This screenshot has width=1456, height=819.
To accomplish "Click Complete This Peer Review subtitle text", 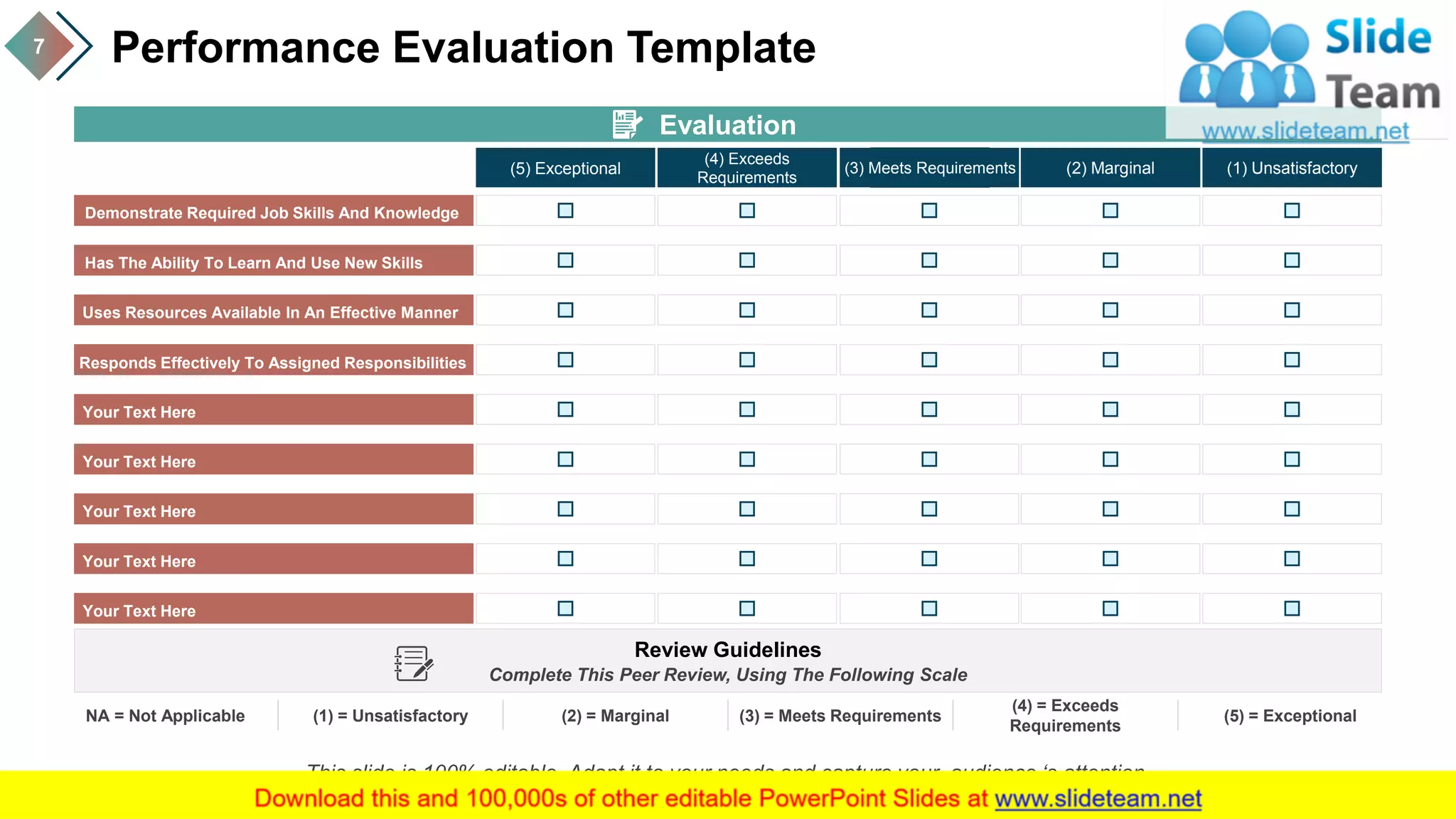I will click(x=728, y=675).
